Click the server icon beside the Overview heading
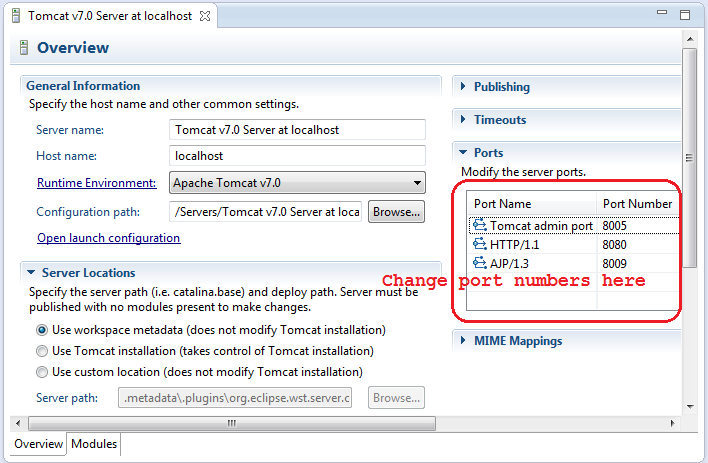This screenshot has height=463, width=708. pos(24,47)
